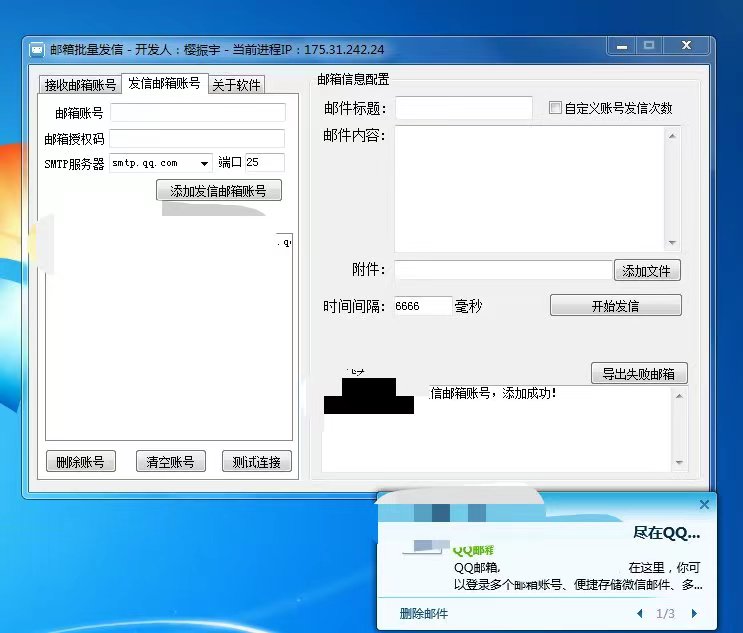
Task: Click the 删除邮件 link in popup
Action: 423,613
